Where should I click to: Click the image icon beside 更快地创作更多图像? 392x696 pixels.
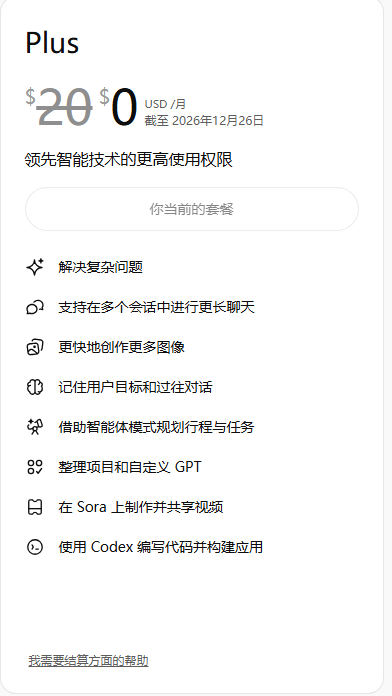pos(35,347)
